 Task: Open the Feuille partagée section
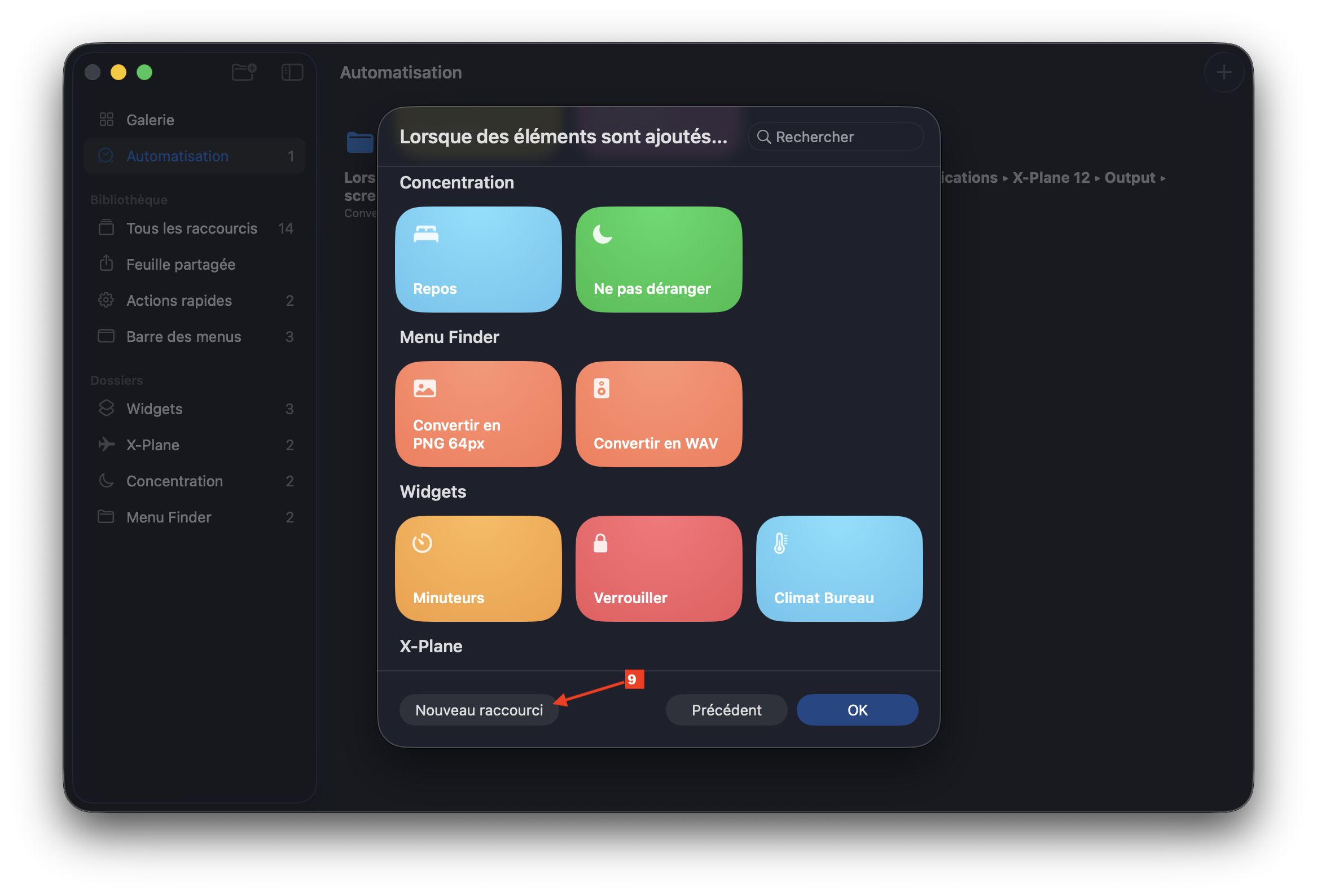pos(180,264)
